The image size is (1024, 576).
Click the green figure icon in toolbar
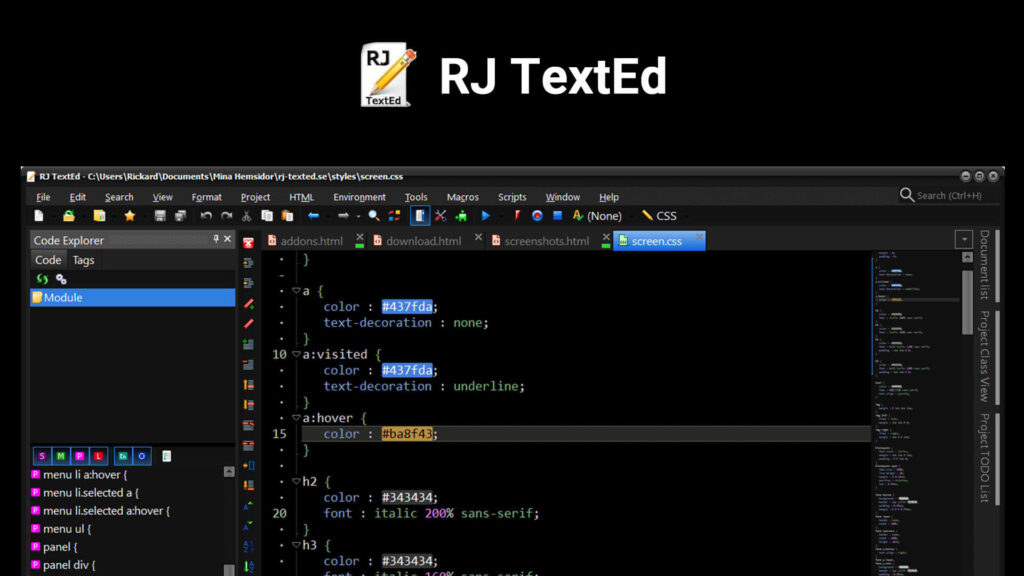pyautogui.click(x=461, y=216)
